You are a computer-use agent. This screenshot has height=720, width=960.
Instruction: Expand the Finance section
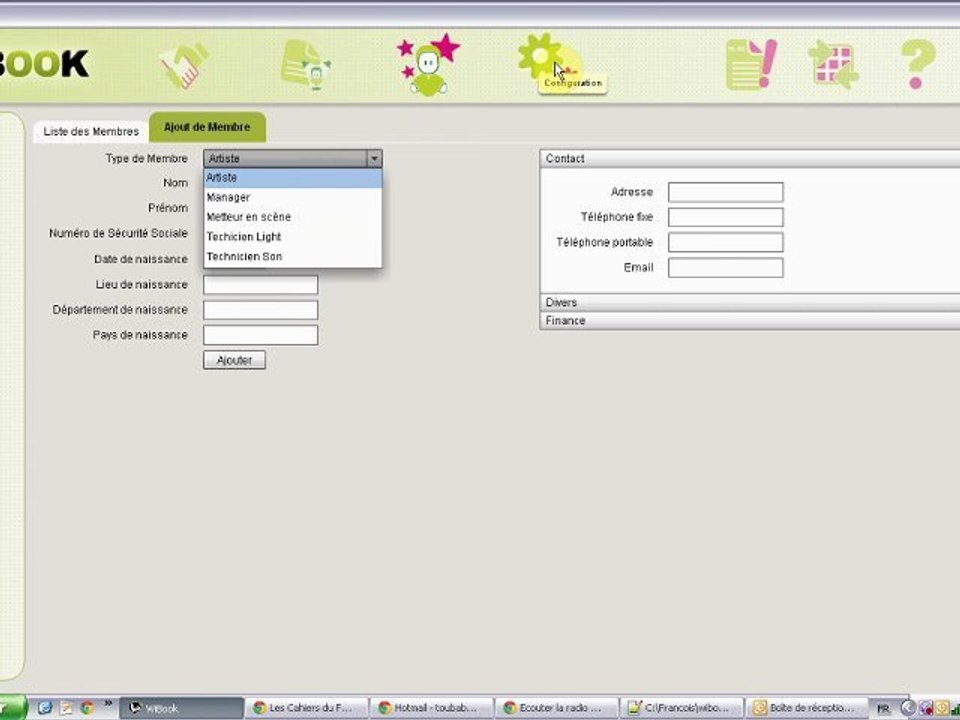(750, 321)
